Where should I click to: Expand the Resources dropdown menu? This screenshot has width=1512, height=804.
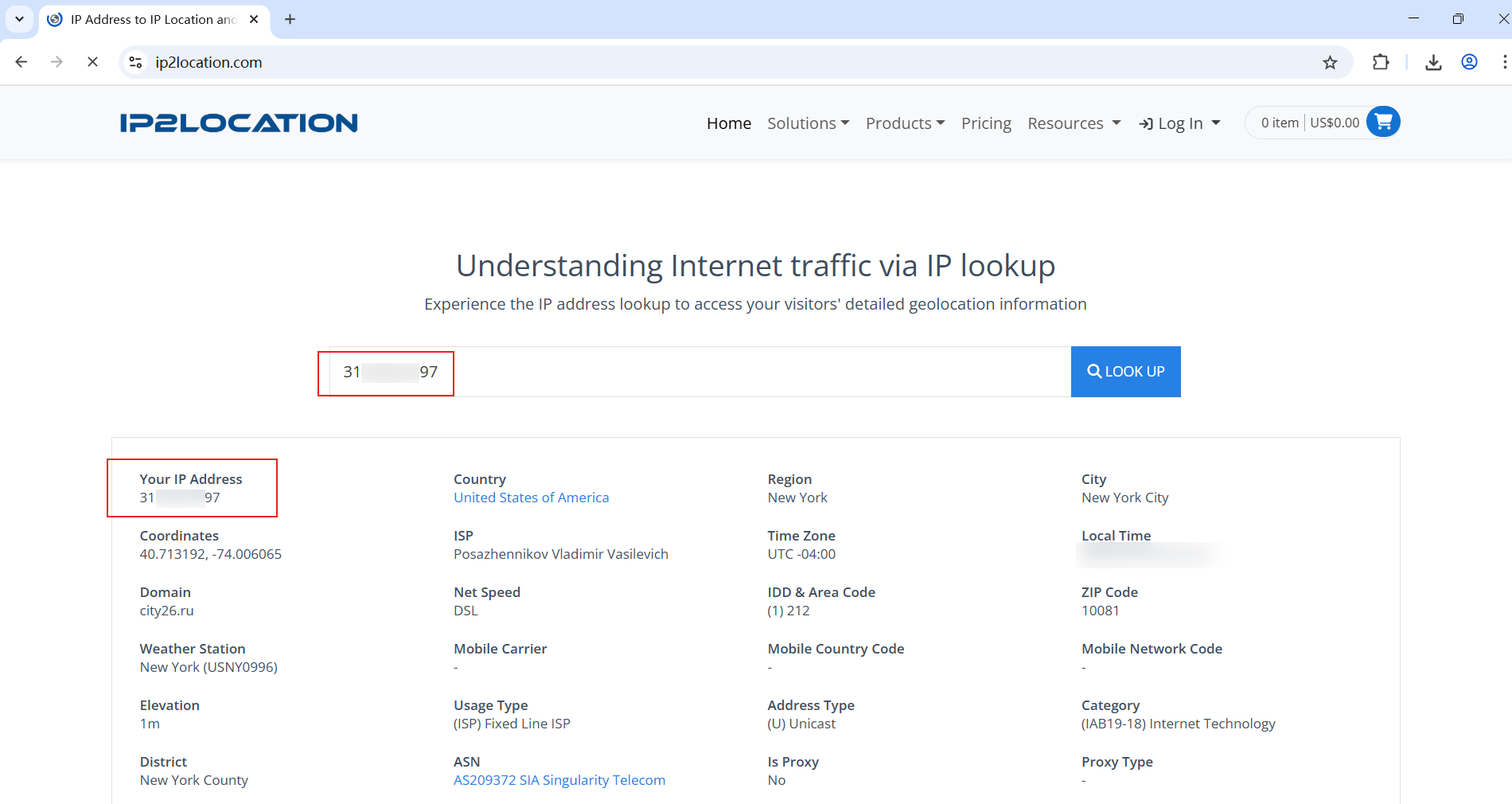1074,123
